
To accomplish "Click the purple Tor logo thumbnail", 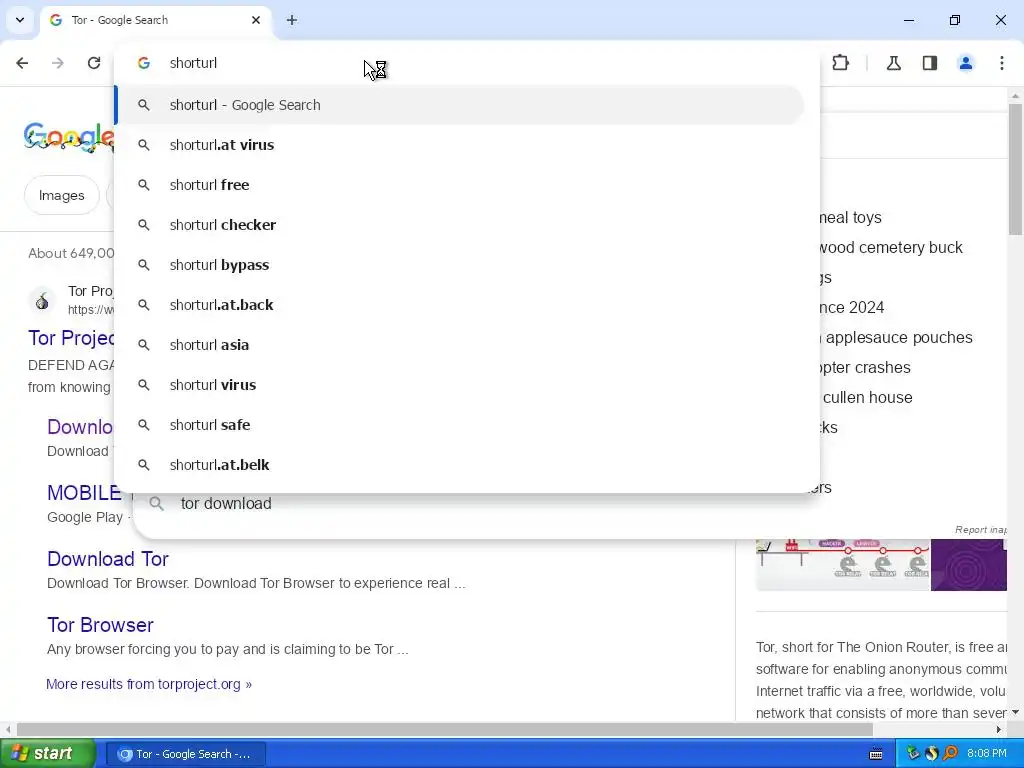I will tap(968, 565).
